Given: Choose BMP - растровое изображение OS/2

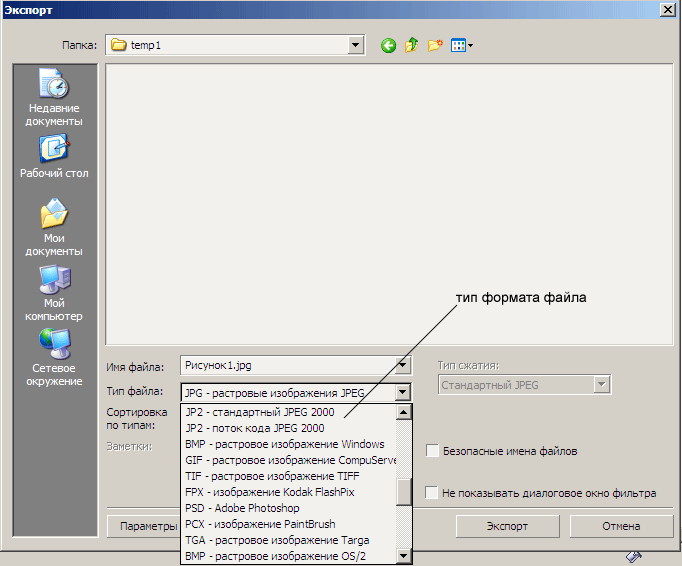Looking at the screenshot, I should (288, 556).
